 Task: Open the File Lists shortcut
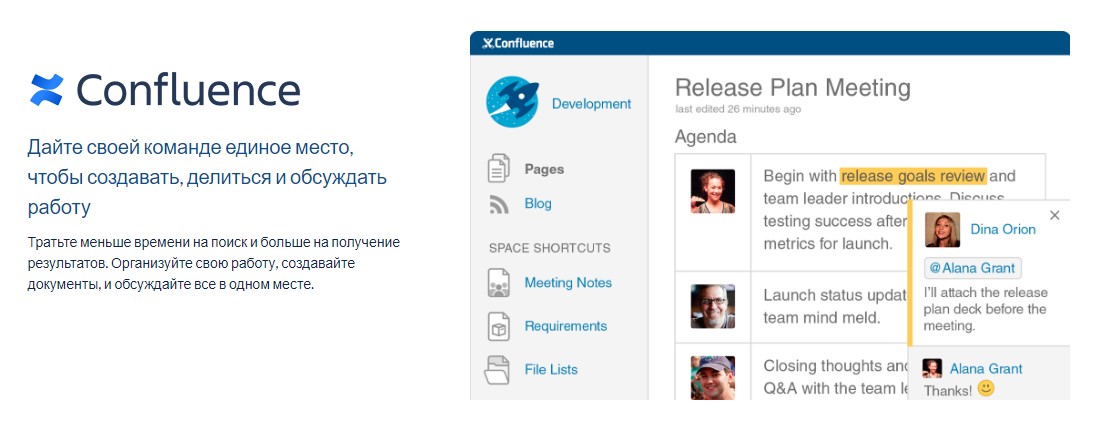click(x=551, y=369)
